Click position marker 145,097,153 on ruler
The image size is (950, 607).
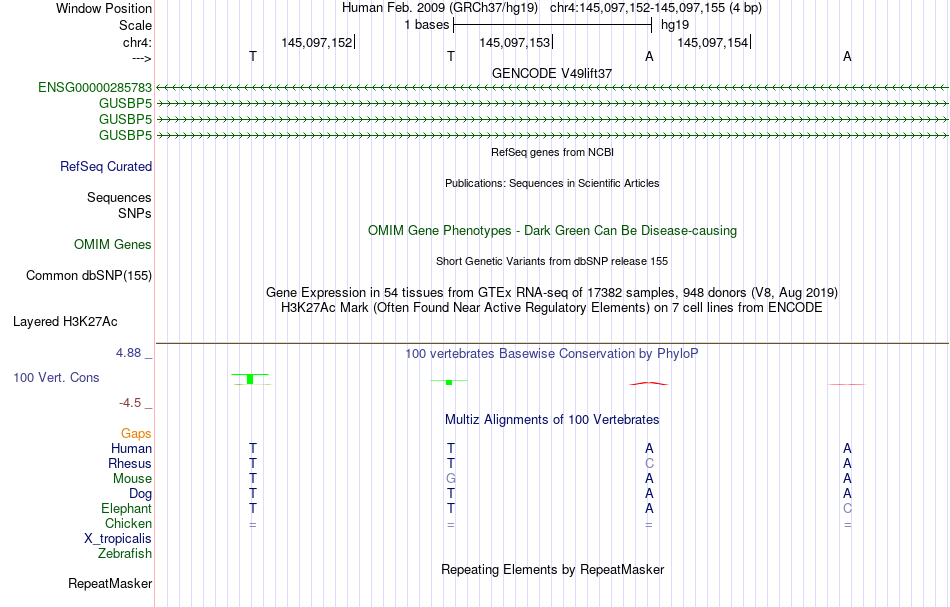[x=515, y=42]
